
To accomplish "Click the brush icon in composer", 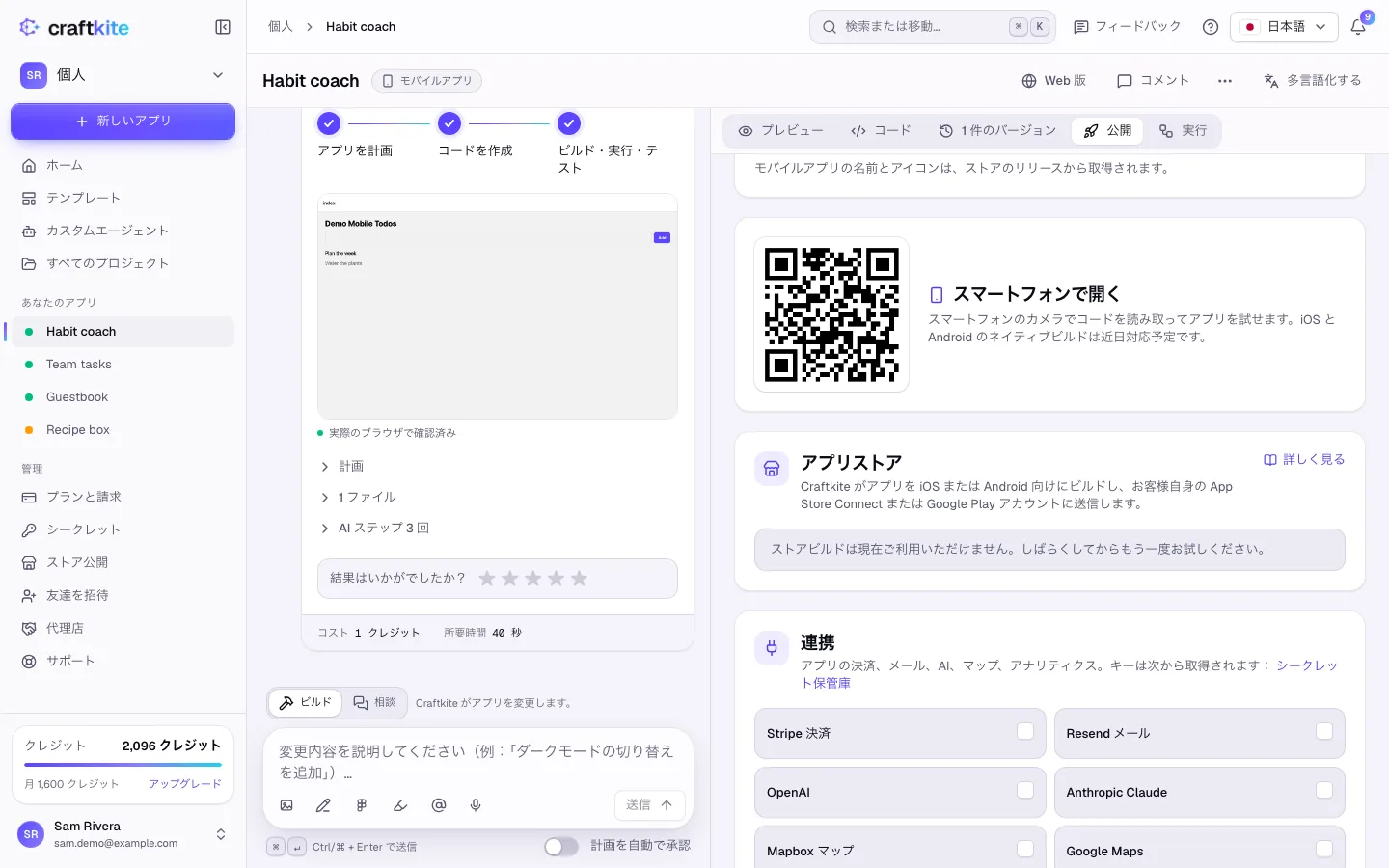I will pos(400,805).
